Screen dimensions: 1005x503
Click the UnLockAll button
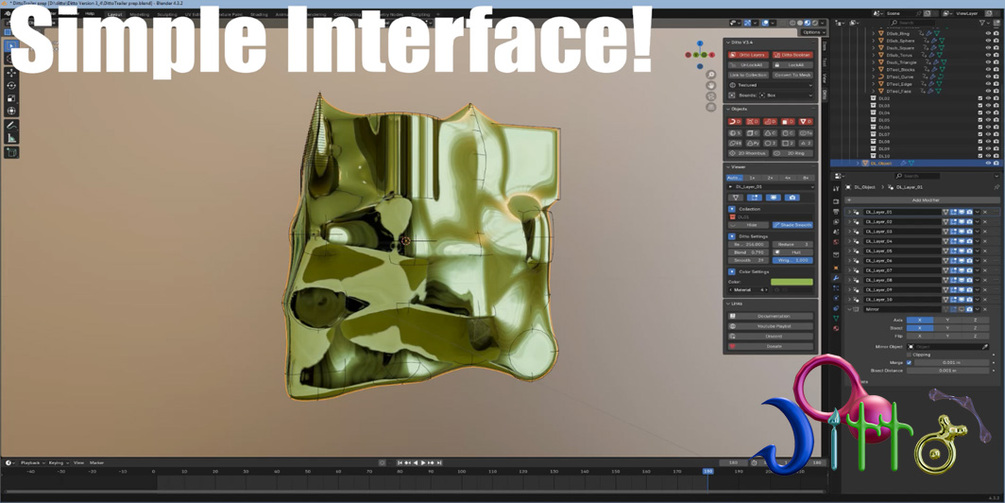coord(748,65)
